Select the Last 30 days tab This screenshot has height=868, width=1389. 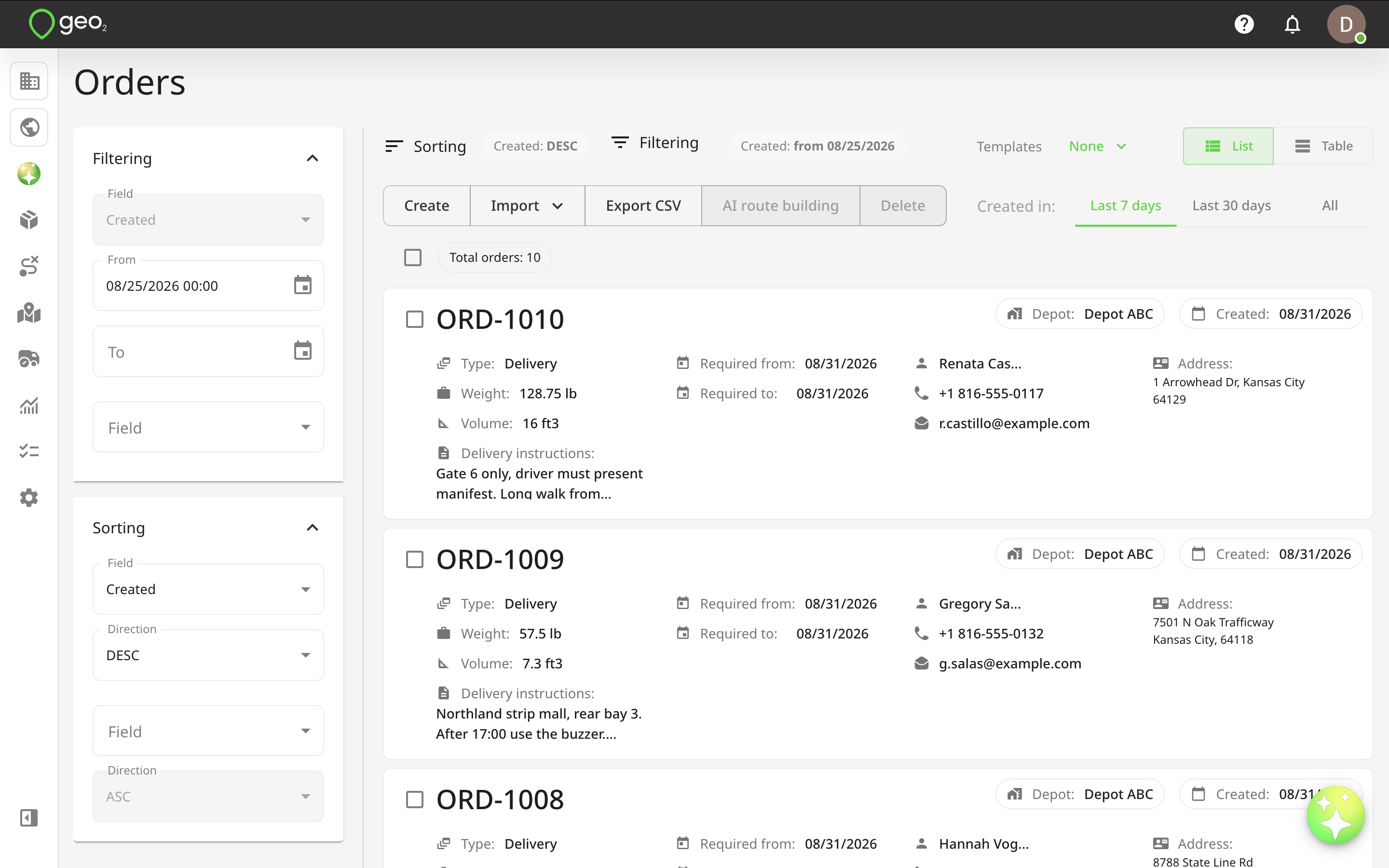point(1232,205)
